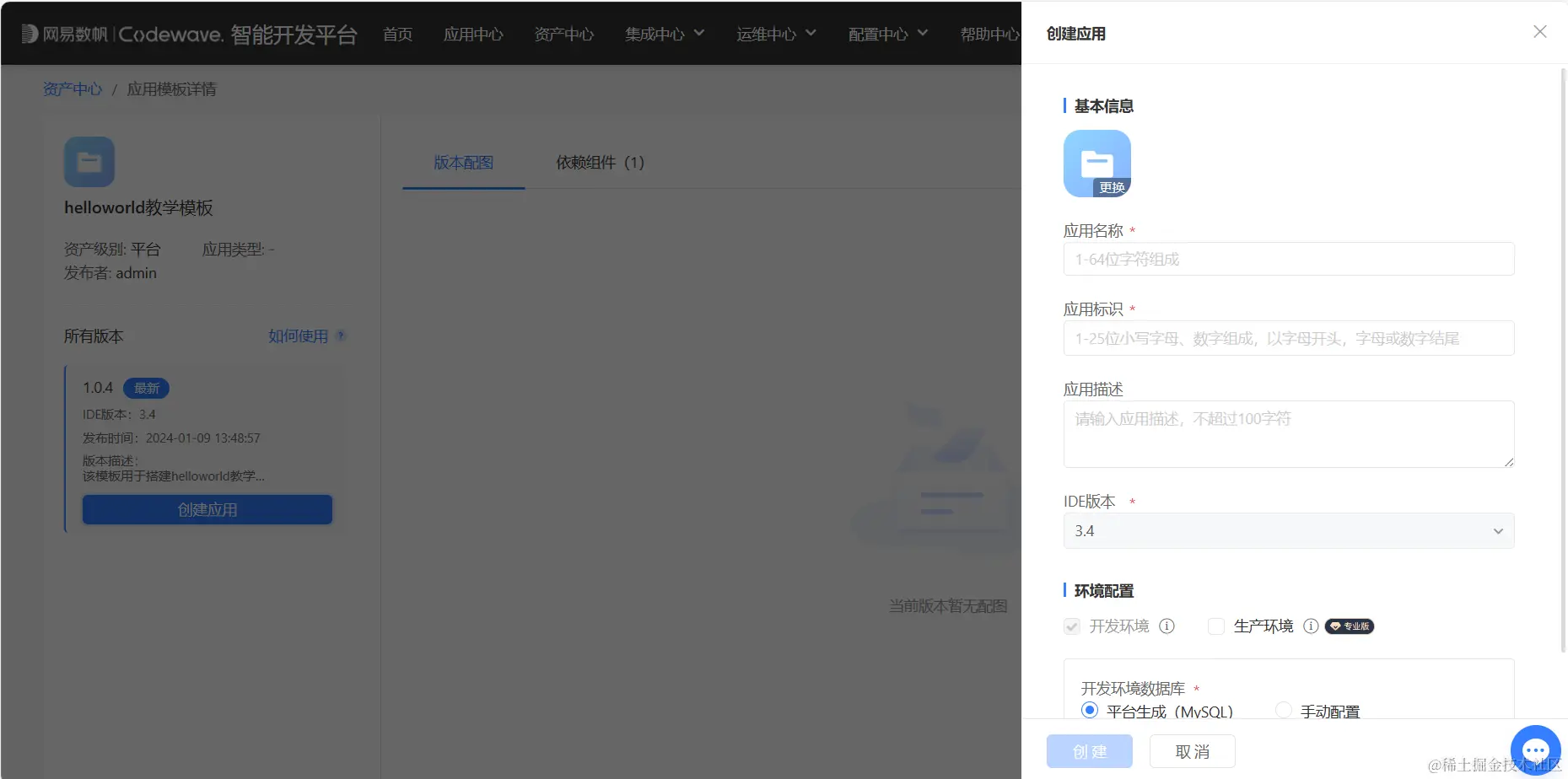Click the Codewave platform logo
Viewport: 1568px width, 779px height.
tap(189, 34)
